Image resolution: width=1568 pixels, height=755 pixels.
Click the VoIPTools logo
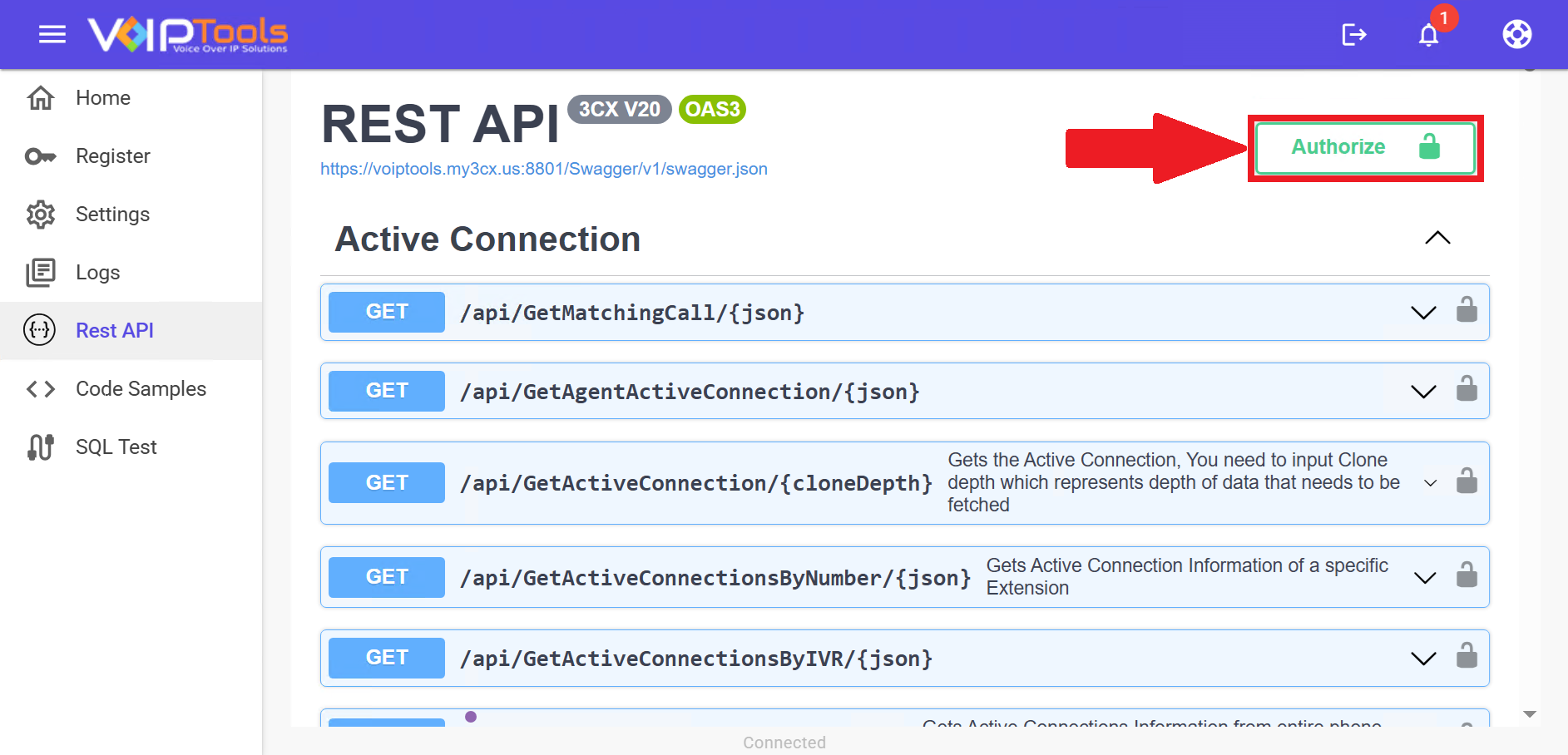188,34
